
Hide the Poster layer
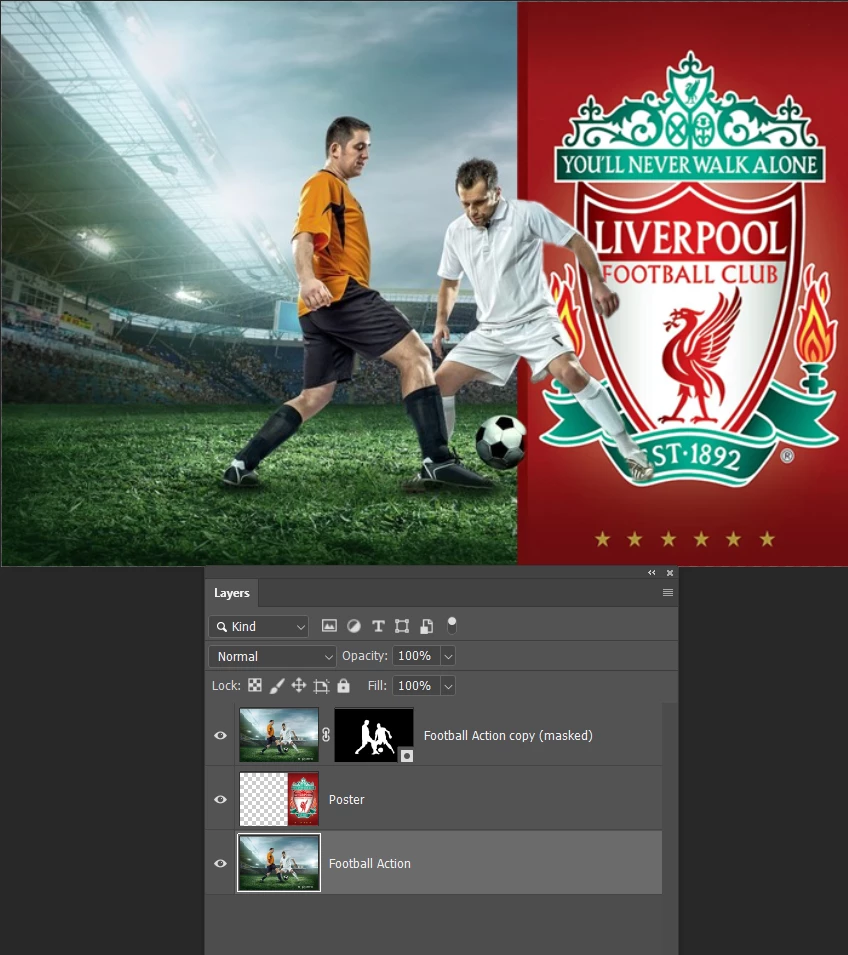(221, 799)
